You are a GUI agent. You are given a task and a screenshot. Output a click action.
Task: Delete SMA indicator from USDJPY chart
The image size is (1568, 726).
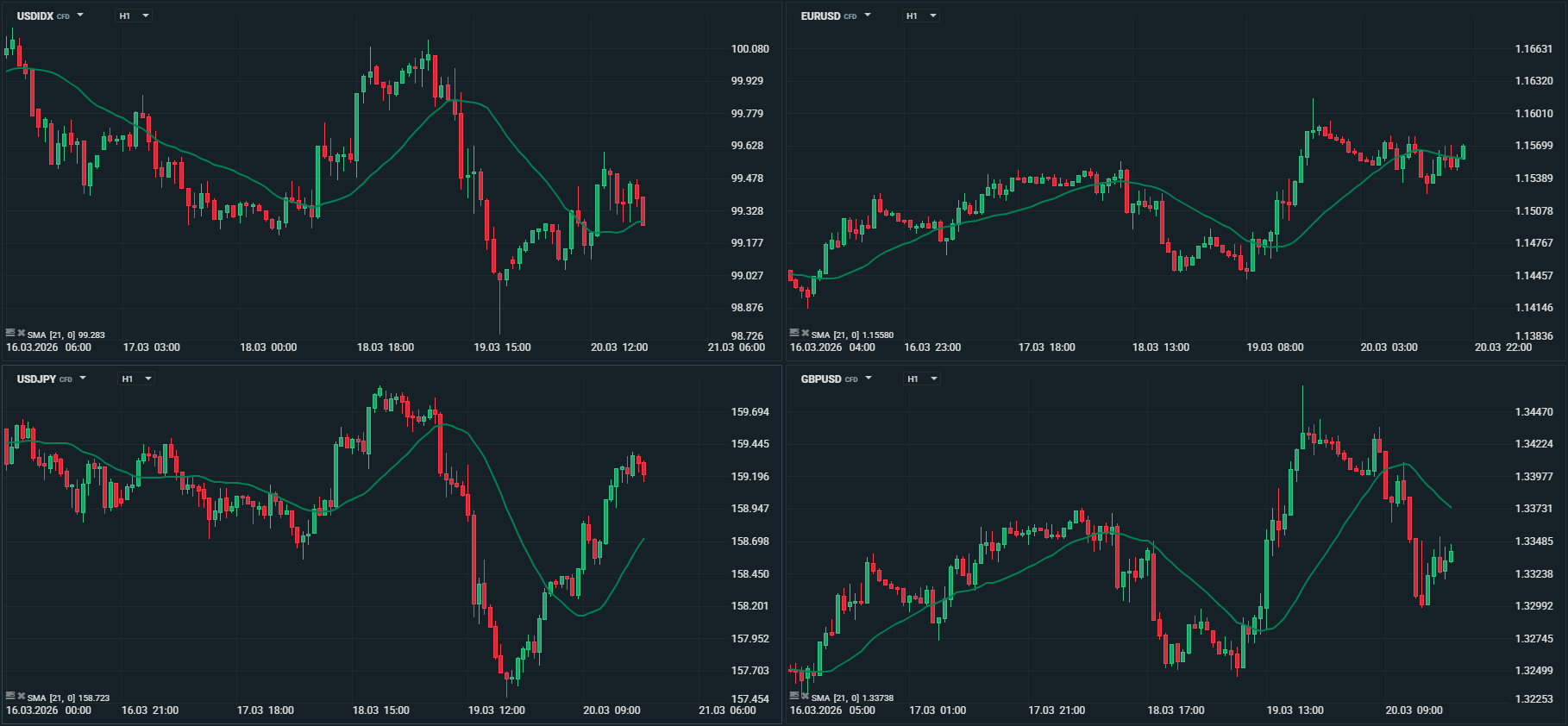pos(22,696)
